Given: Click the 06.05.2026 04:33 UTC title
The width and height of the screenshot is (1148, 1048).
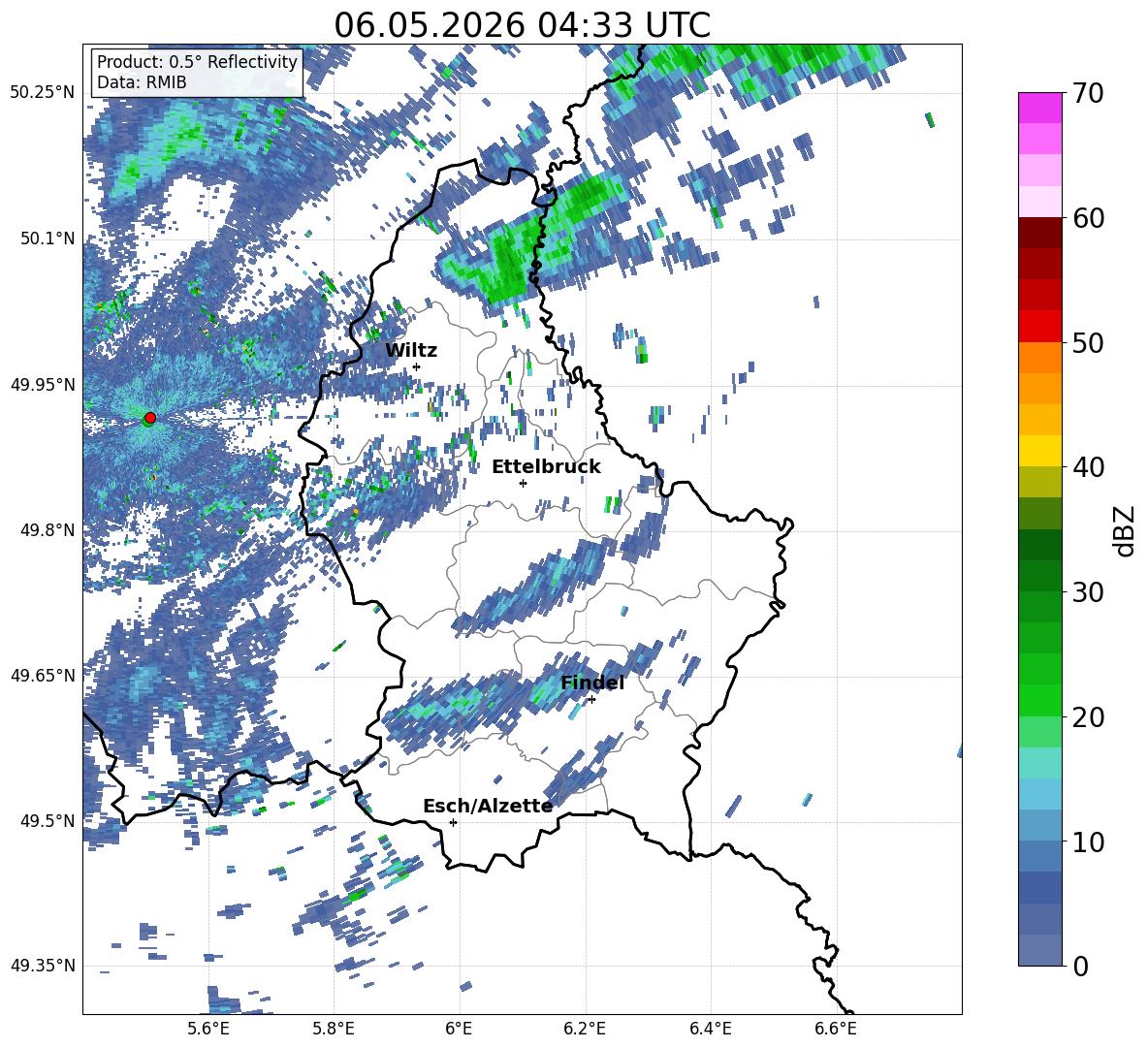Looking at the screenshot, I should click(522, 25).
